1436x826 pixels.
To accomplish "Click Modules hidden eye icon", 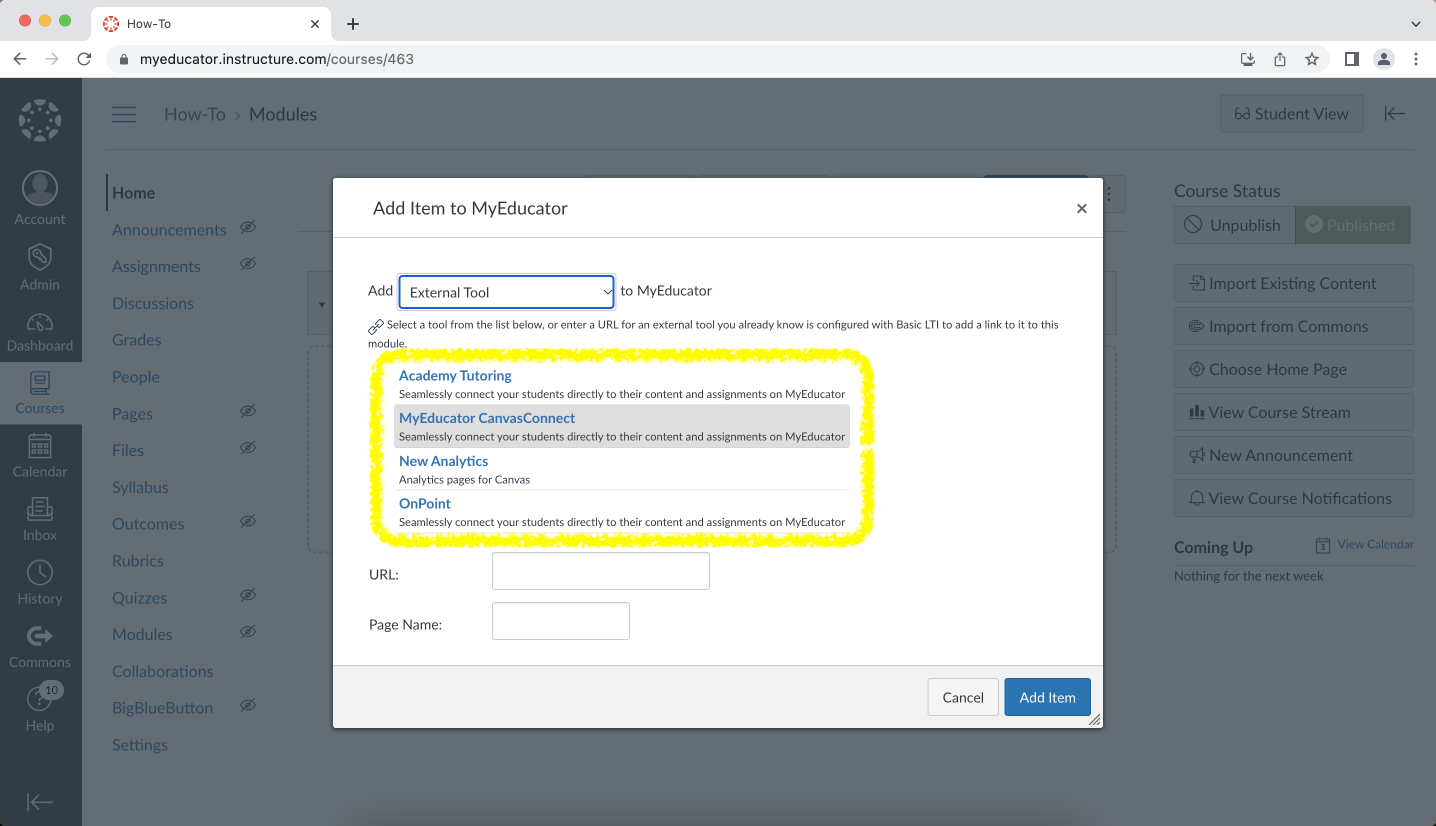I will pos(248,632).
